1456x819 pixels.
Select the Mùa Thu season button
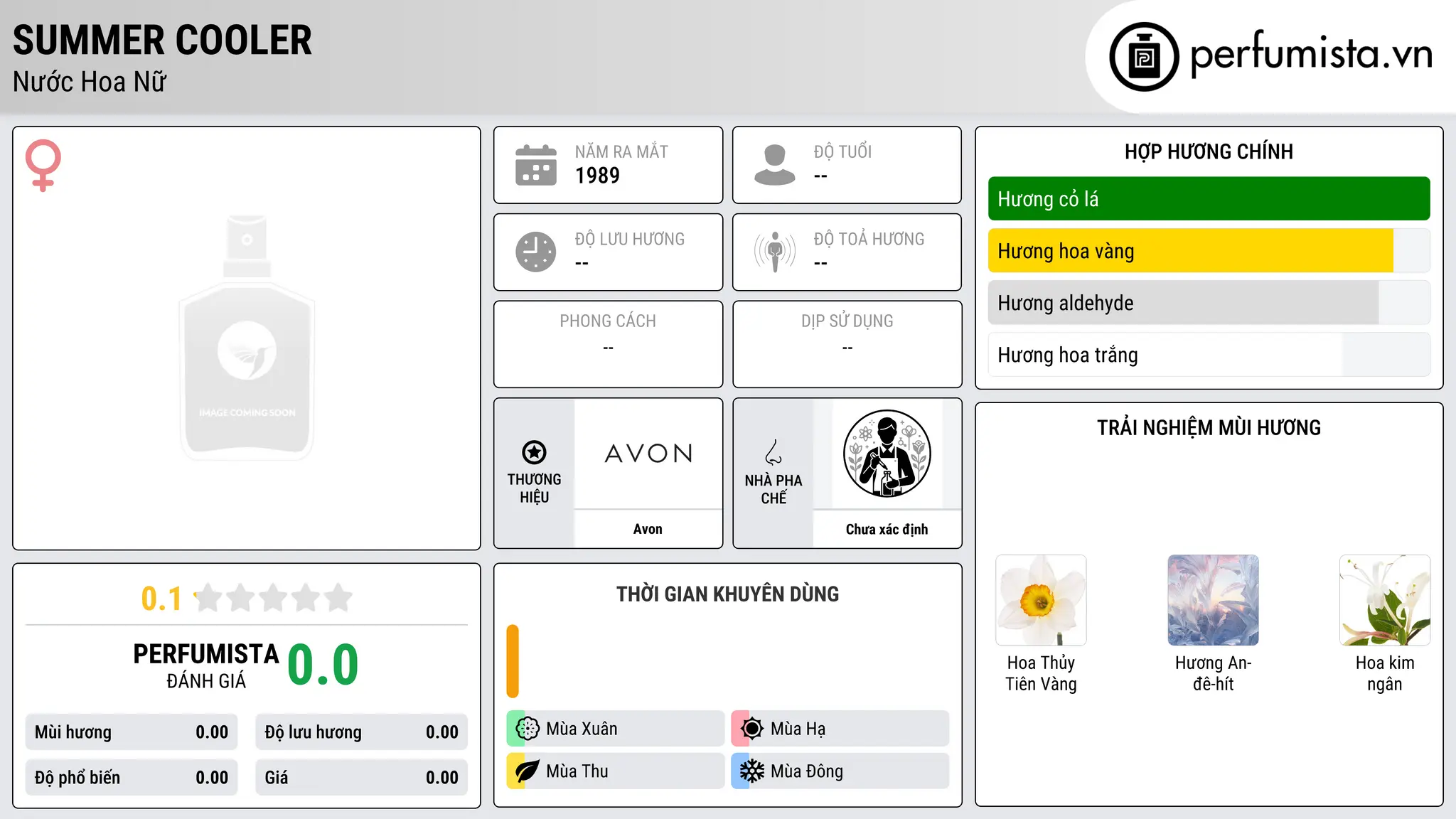[616, 771]
